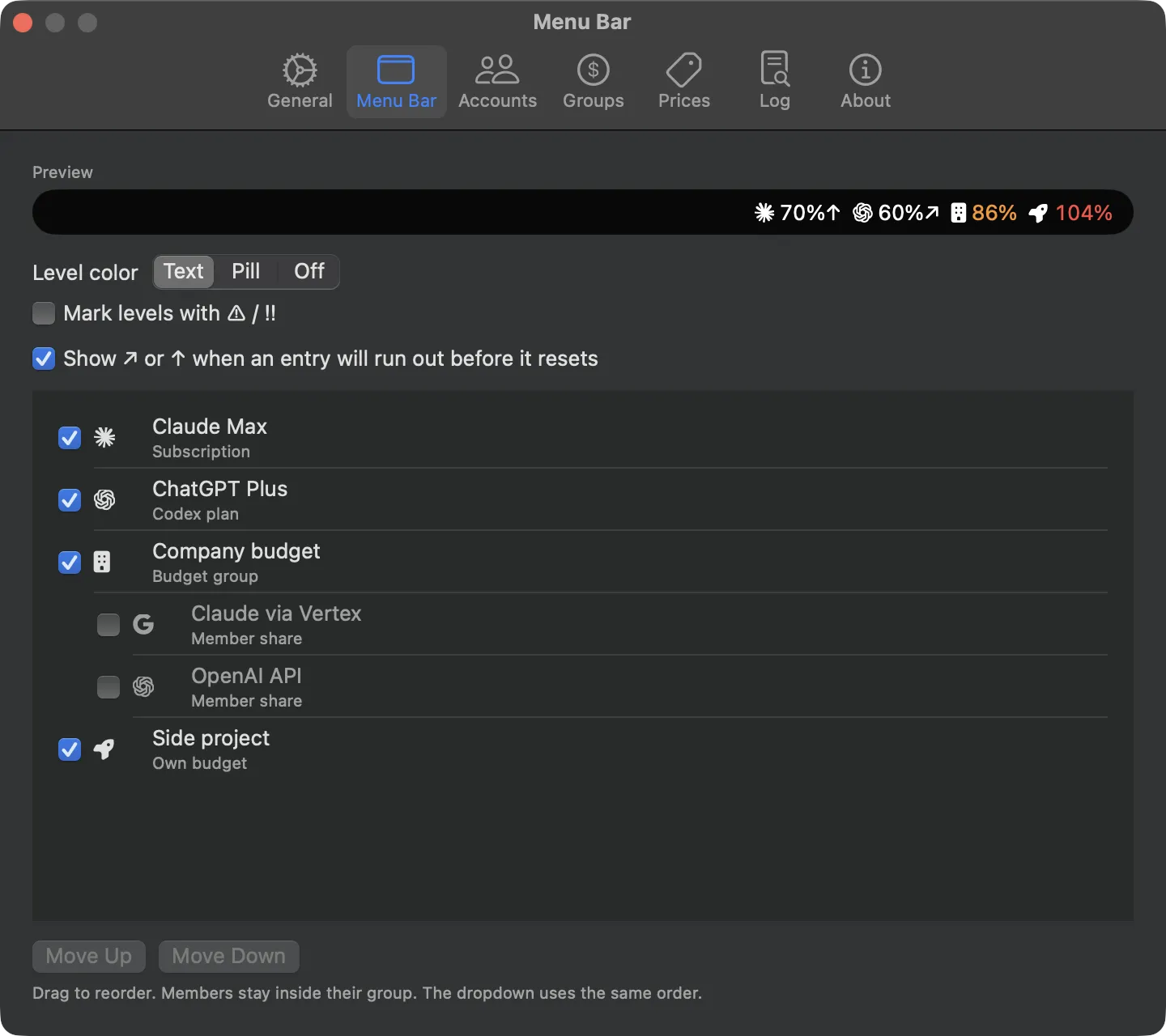
Task: Click the Move Up button
Action: (89, 956)
